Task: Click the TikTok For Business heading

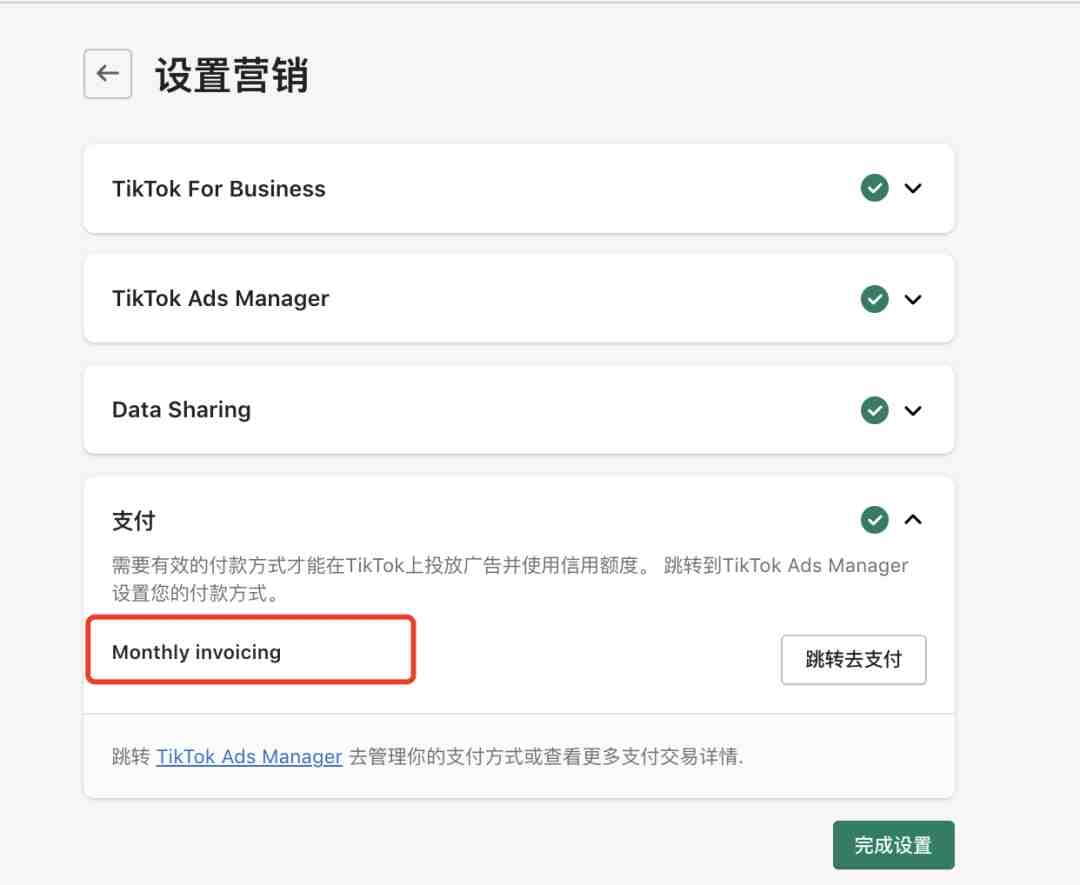Action: pyautogui.click(x=218, y=189)
